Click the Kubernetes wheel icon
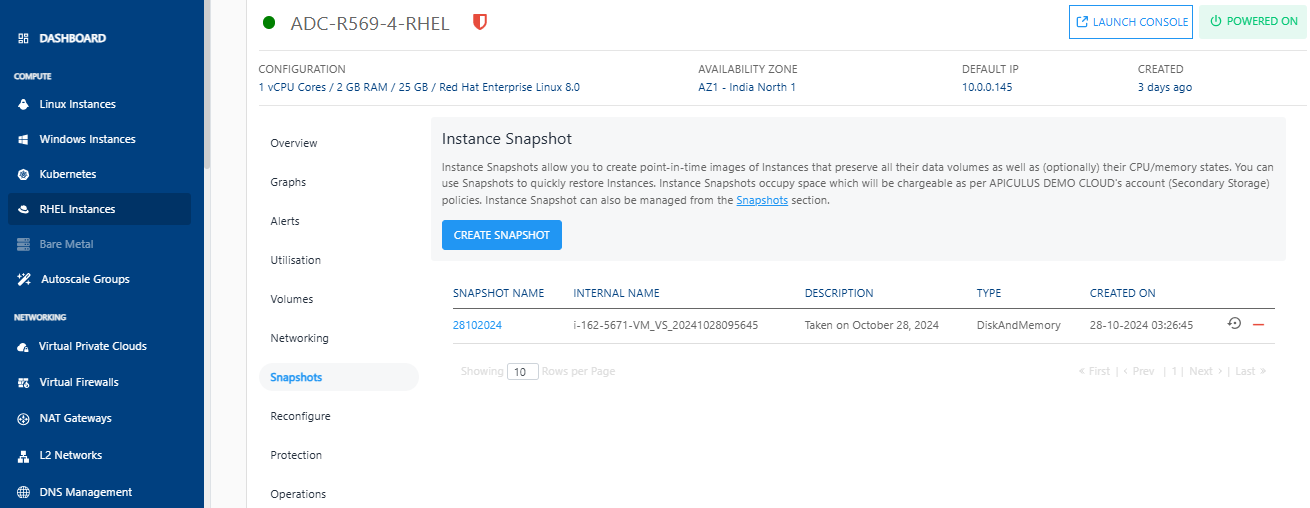 tap(23, 174)
